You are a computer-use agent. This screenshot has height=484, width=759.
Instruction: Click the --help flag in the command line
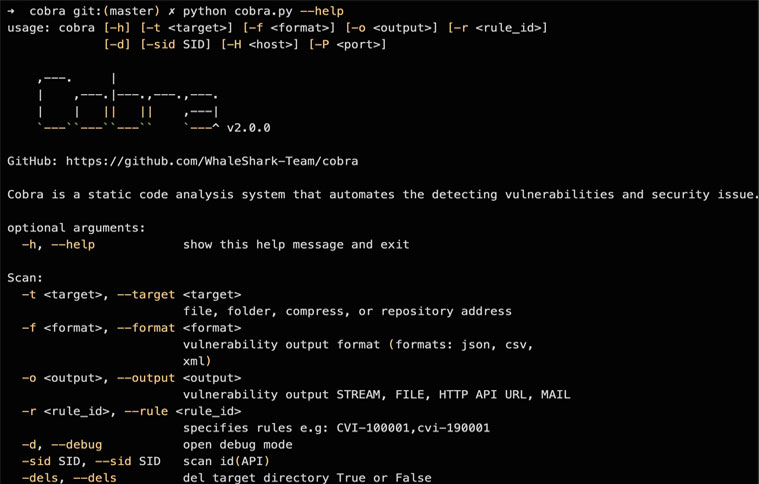pyautogui.click(x=322, y=11)
